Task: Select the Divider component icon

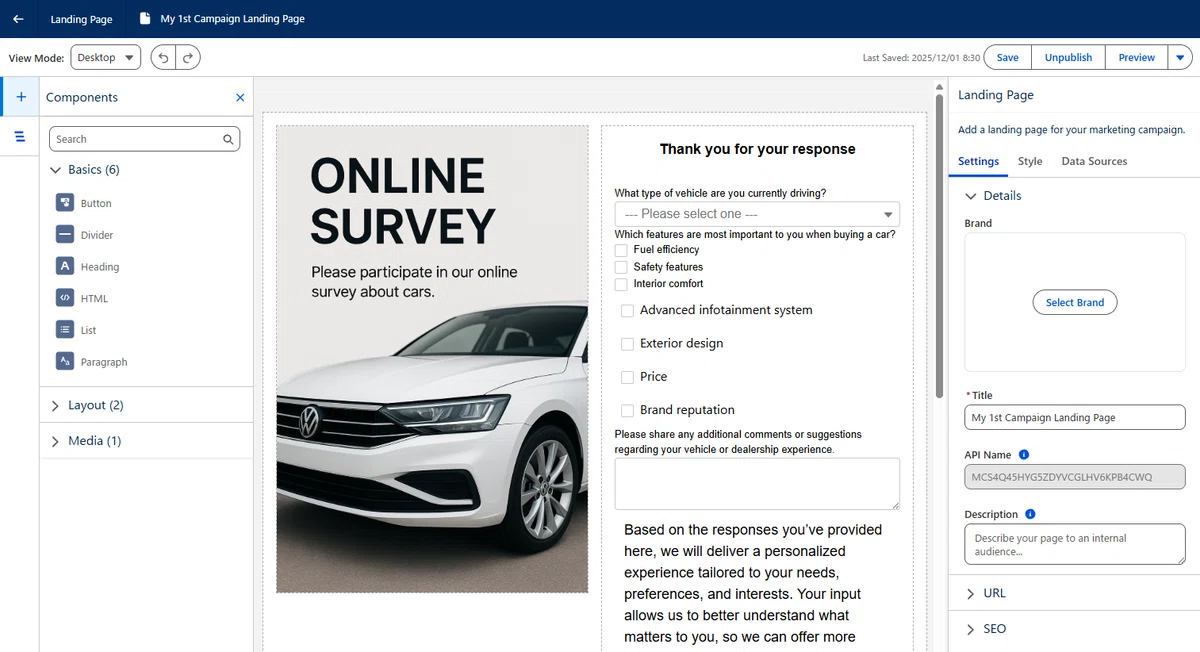Action: pos(64,235)
